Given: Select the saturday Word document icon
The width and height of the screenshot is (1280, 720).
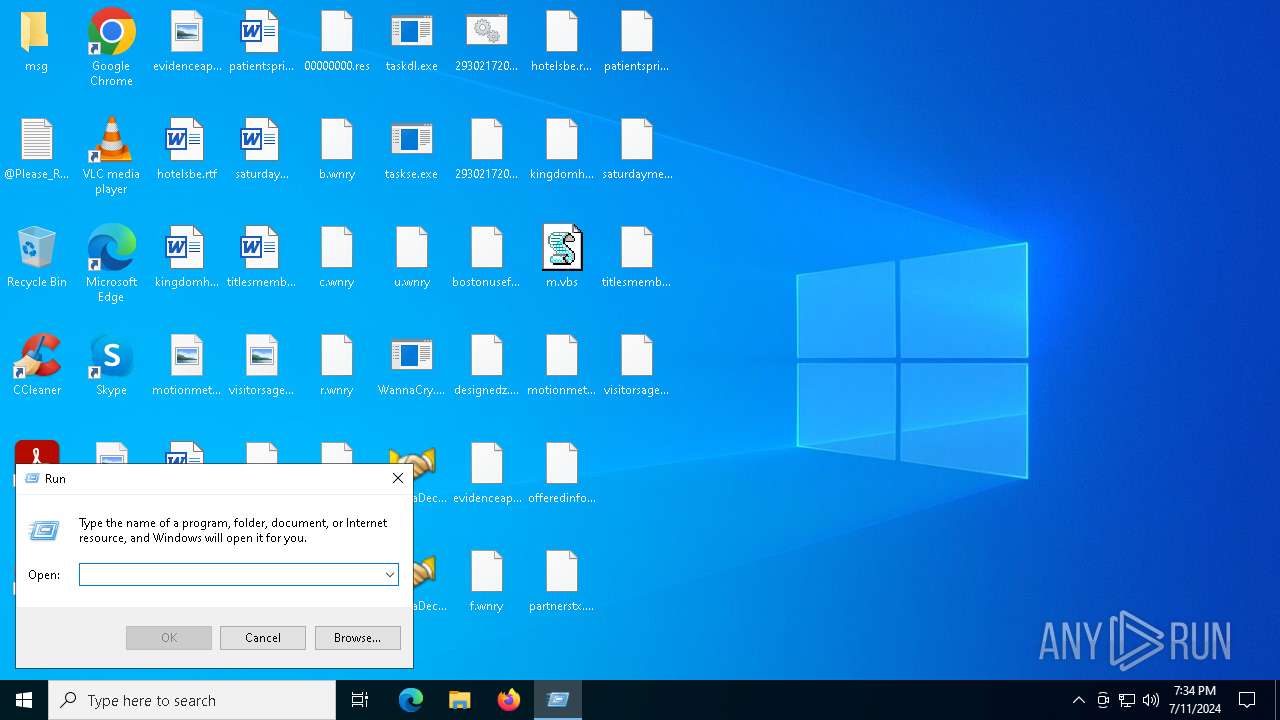Looking at the screenshot, I should pos(262,148).
